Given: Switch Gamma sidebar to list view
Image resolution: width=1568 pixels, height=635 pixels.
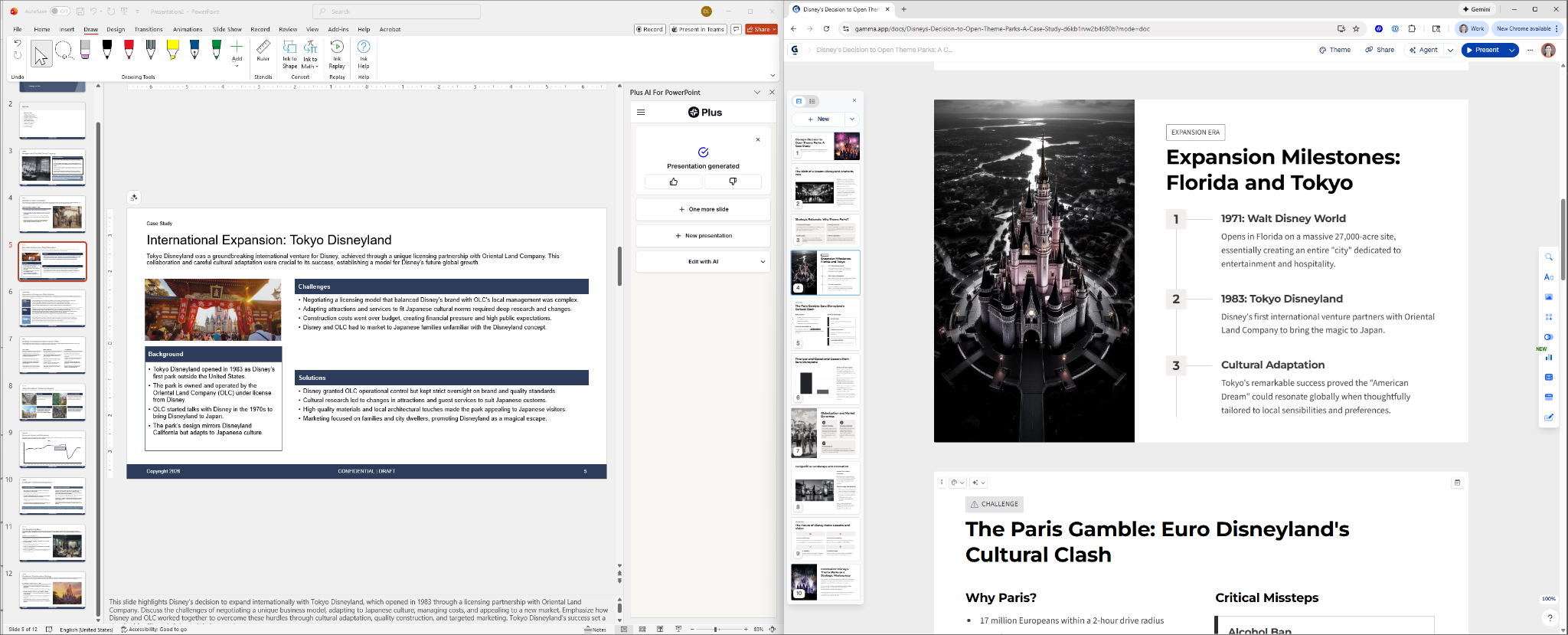Looking at the screenshot, I should [812, 101].
